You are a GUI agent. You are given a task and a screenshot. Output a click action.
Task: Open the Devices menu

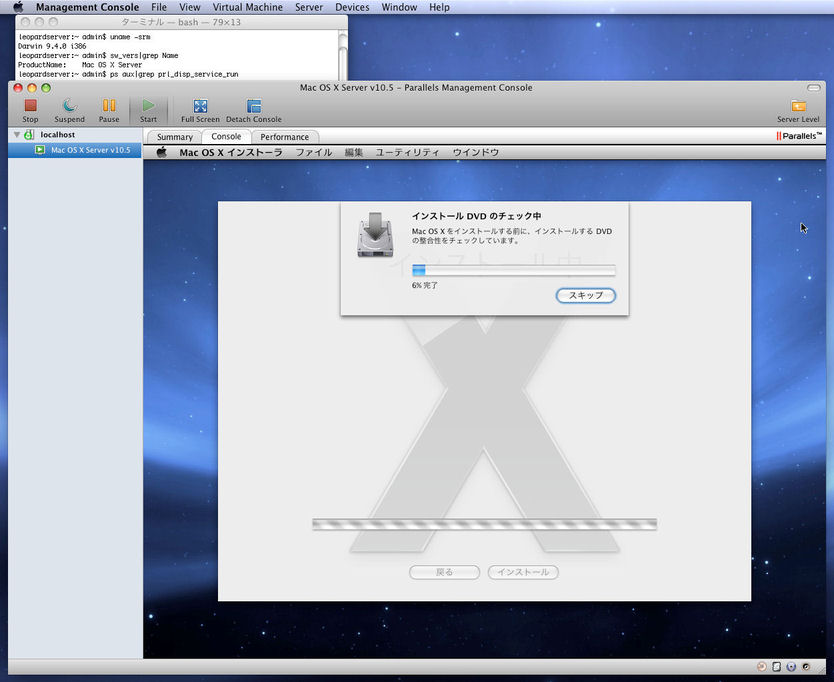352,7
